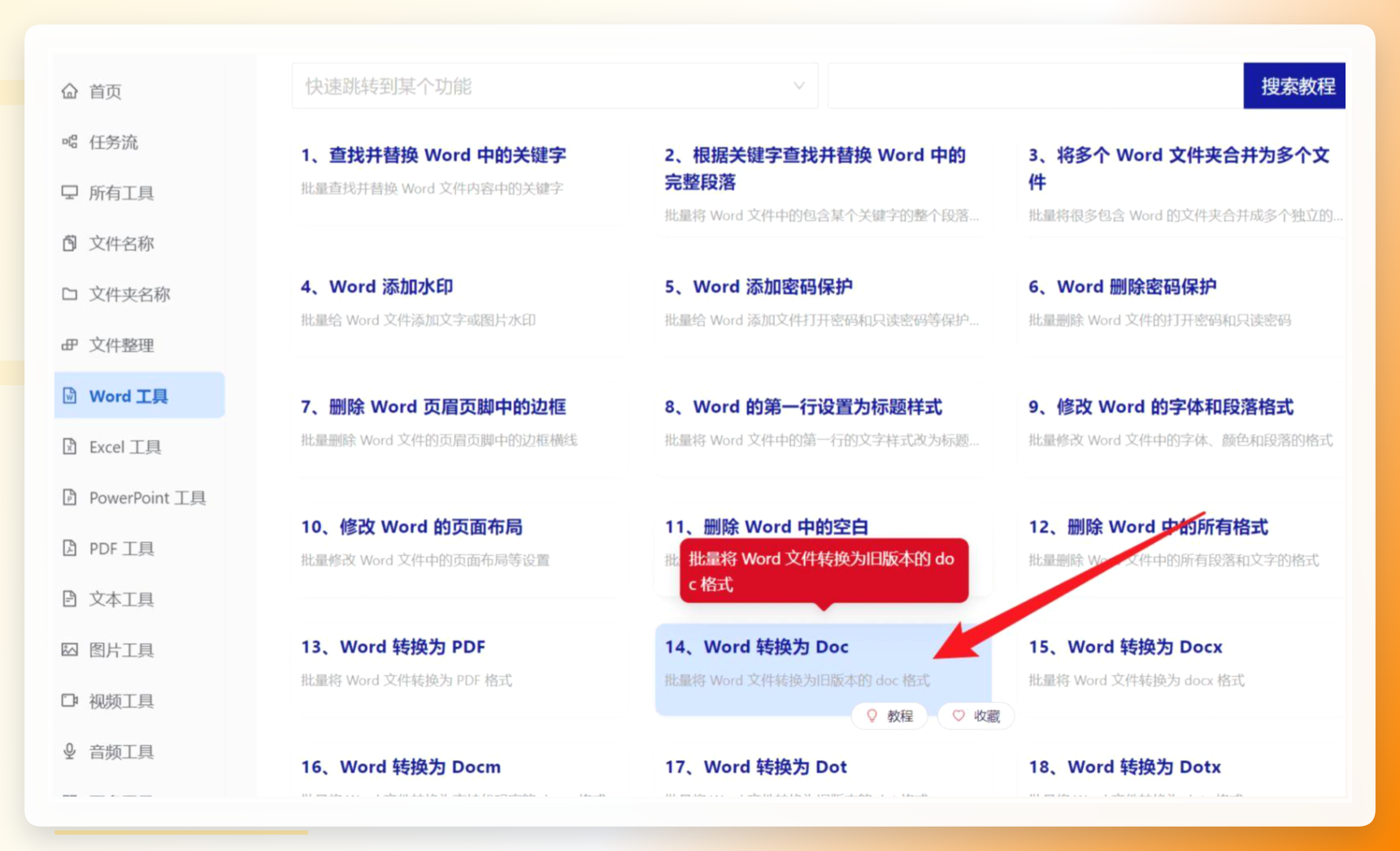Click the home icon beside 首页
This screenshot has width=1400, height=851.
pos(70,91)
